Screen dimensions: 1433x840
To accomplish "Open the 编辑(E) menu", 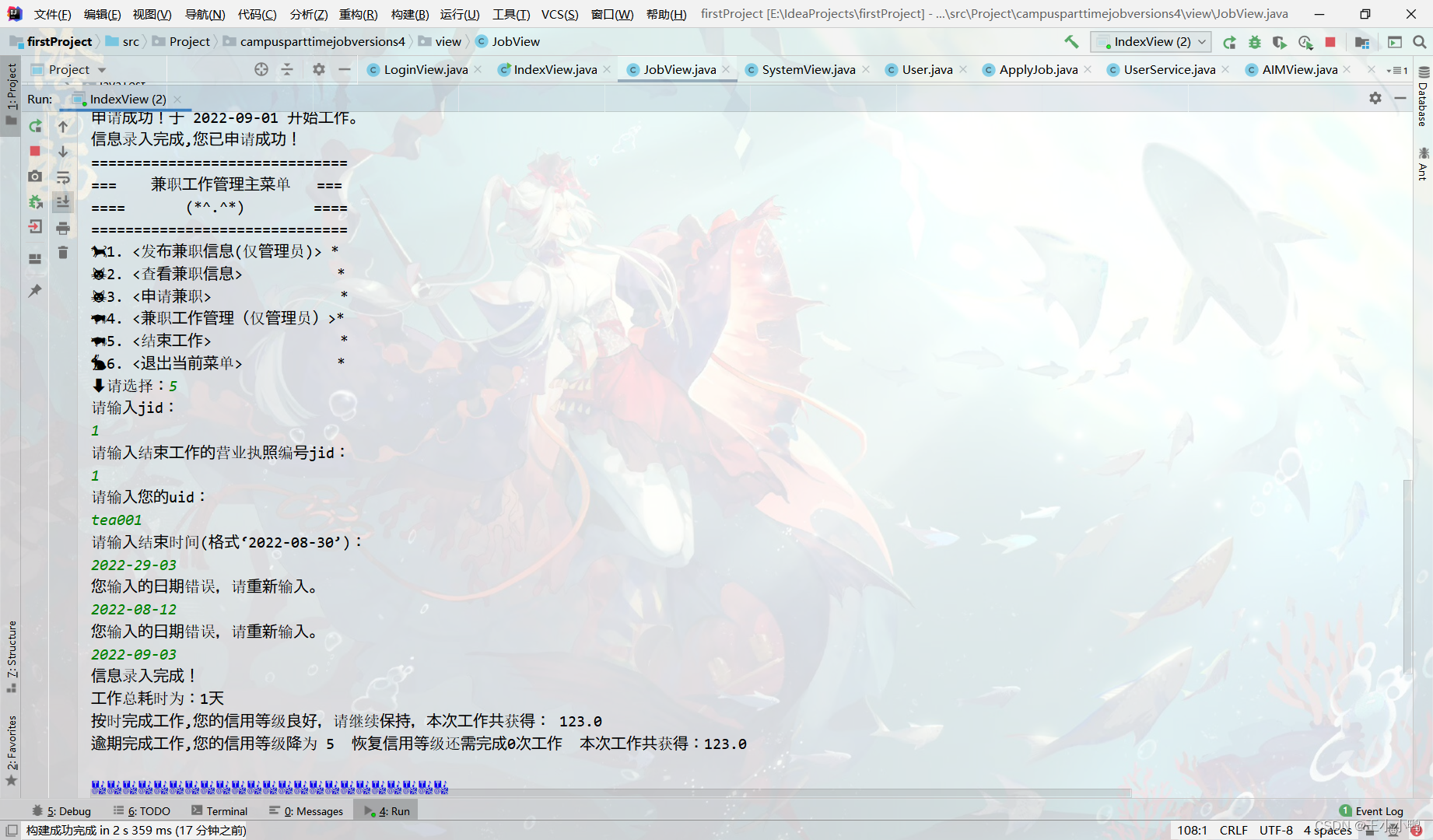I will (x=102, y=14).
